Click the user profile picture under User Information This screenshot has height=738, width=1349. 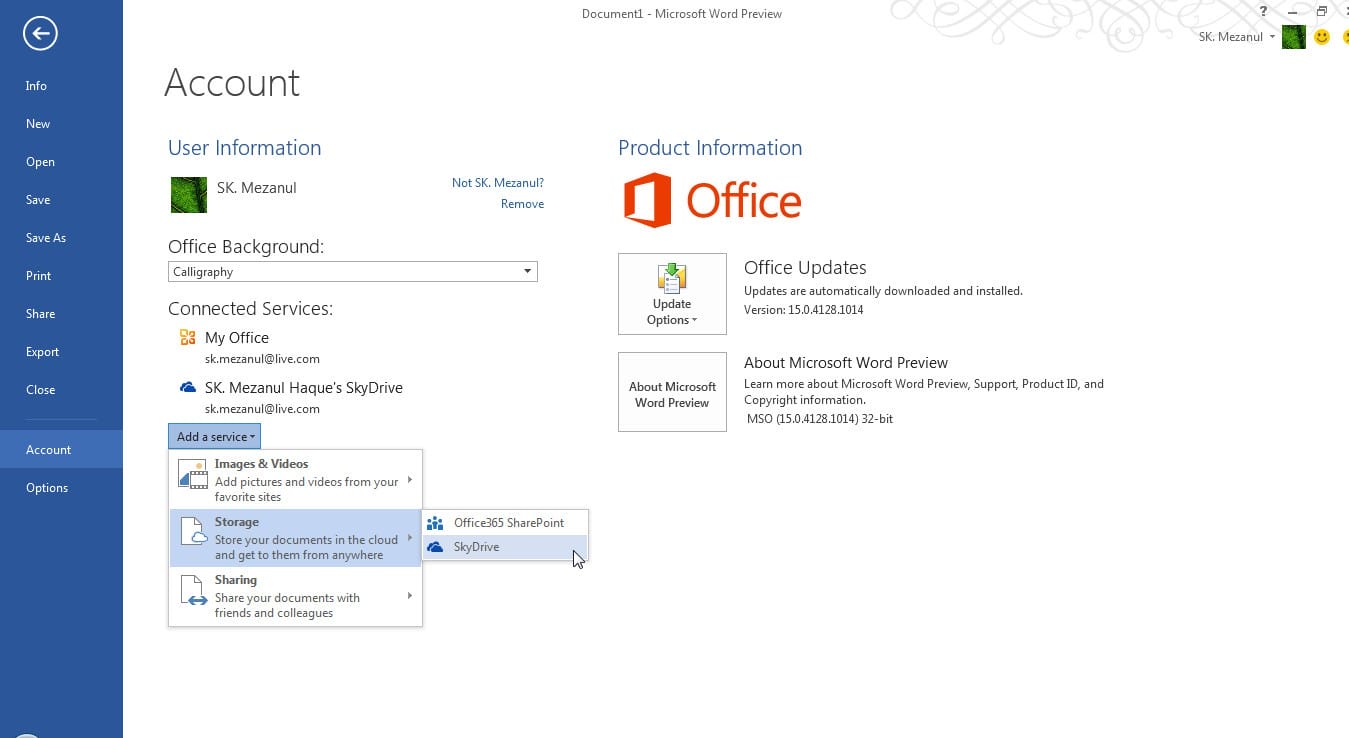click(x=189, y=195)
